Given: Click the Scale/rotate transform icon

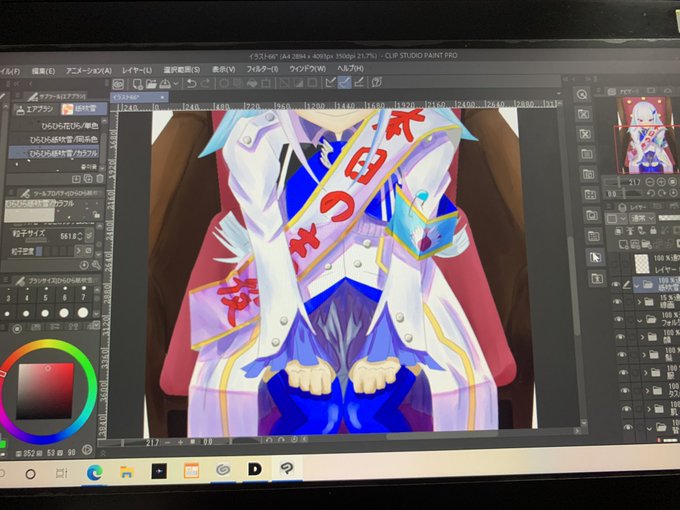Looking at the screenshot, I should click(x=266, y=83).
